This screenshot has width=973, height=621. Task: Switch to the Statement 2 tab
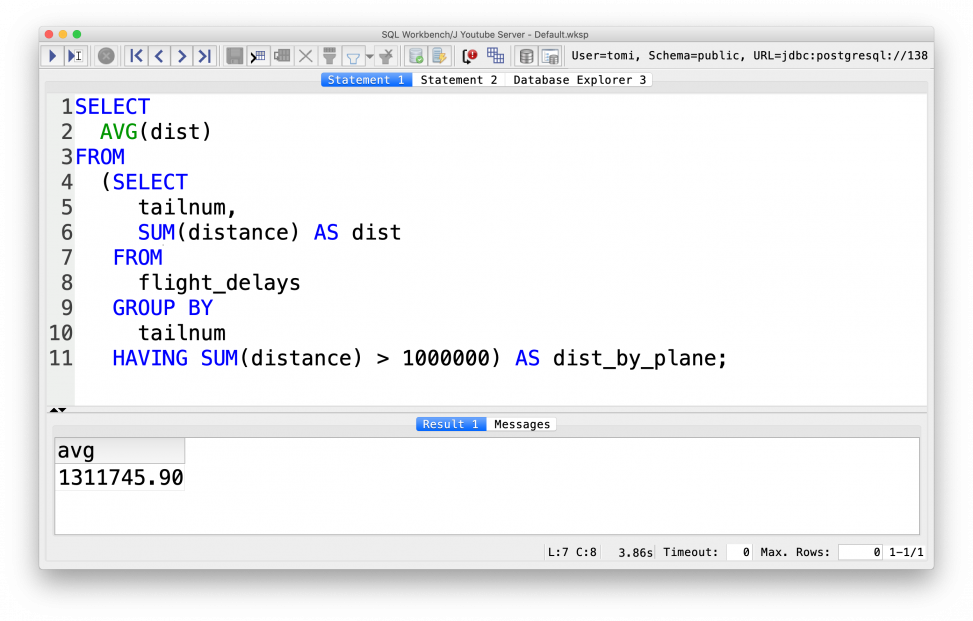tap(459, 79)
